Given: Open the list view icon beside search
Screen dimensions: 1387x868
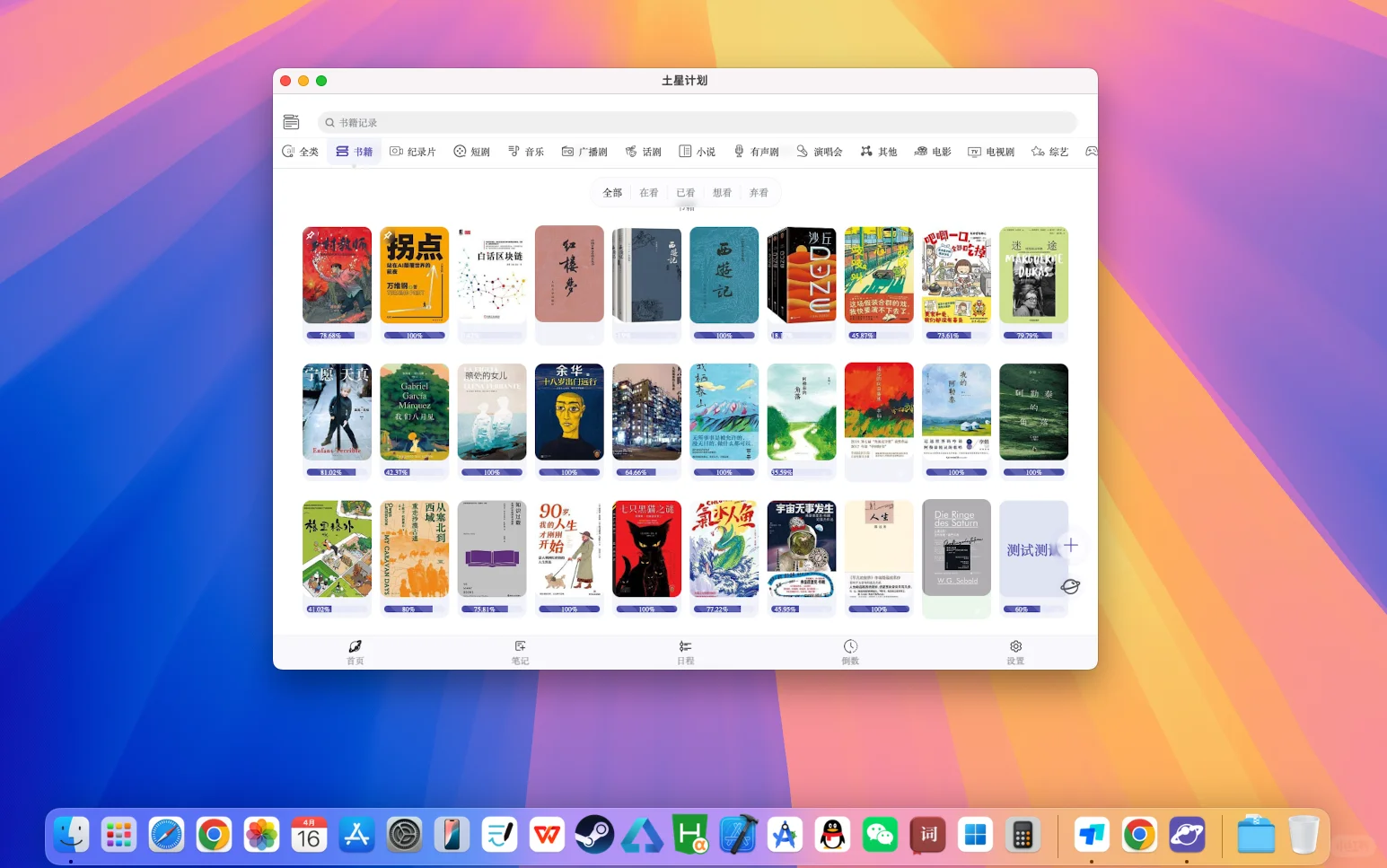Looking at the screenshot, I should [291, 122].
